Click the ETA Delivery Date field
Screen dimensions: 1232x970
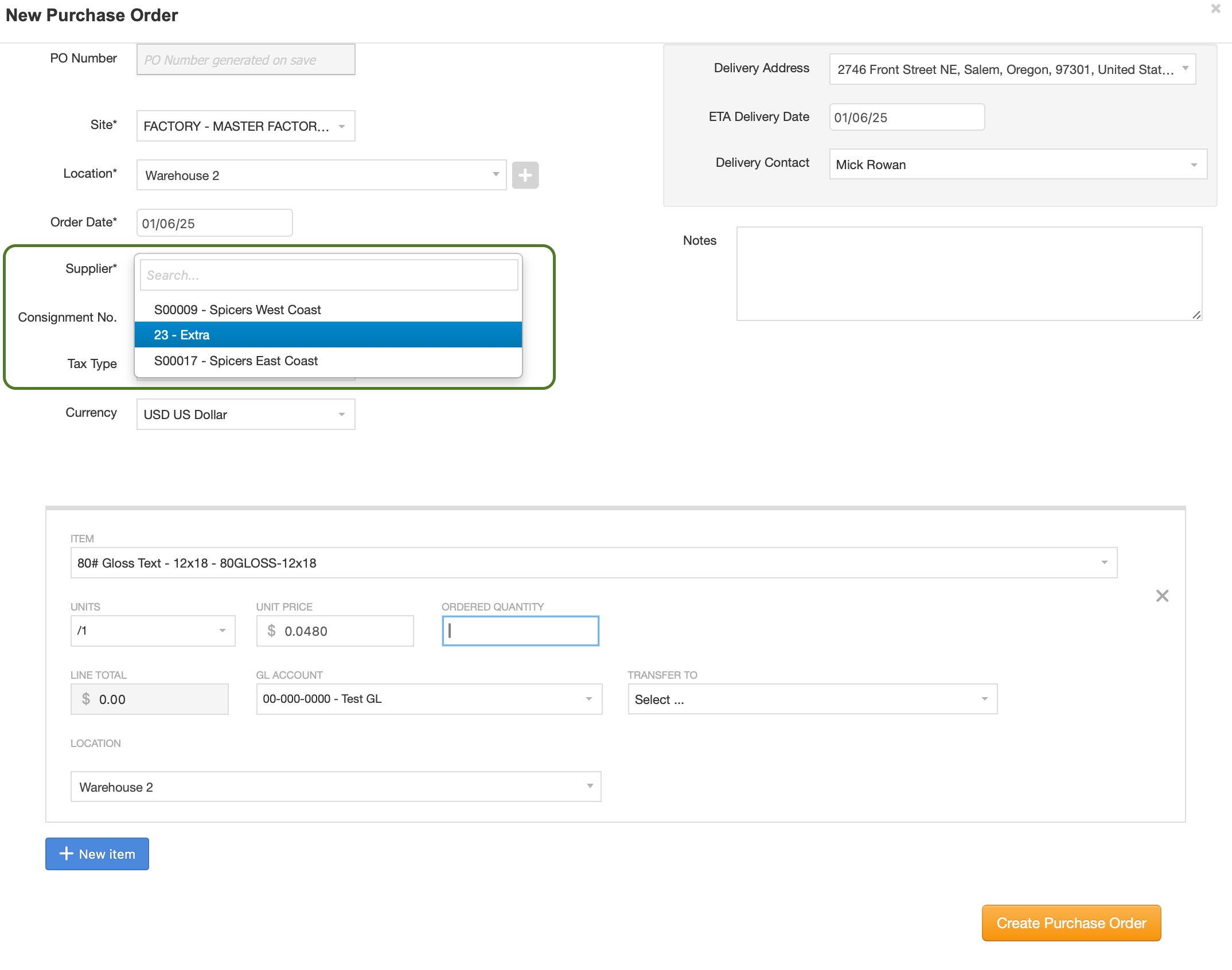(906, 118)
